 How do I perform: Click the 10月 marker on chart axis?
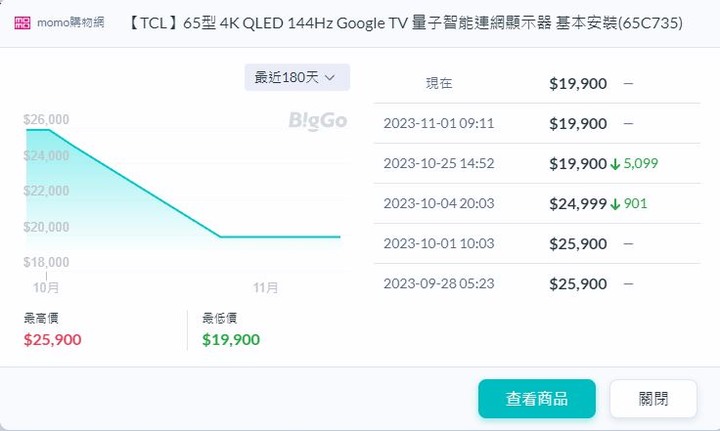[46, 287]
